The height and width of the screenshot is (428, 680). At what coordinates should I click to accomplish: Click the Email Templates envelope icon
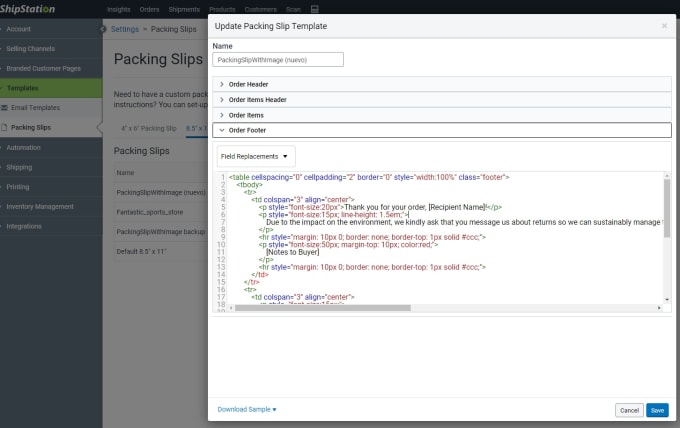pyautogui.click(x=4, y=108)
